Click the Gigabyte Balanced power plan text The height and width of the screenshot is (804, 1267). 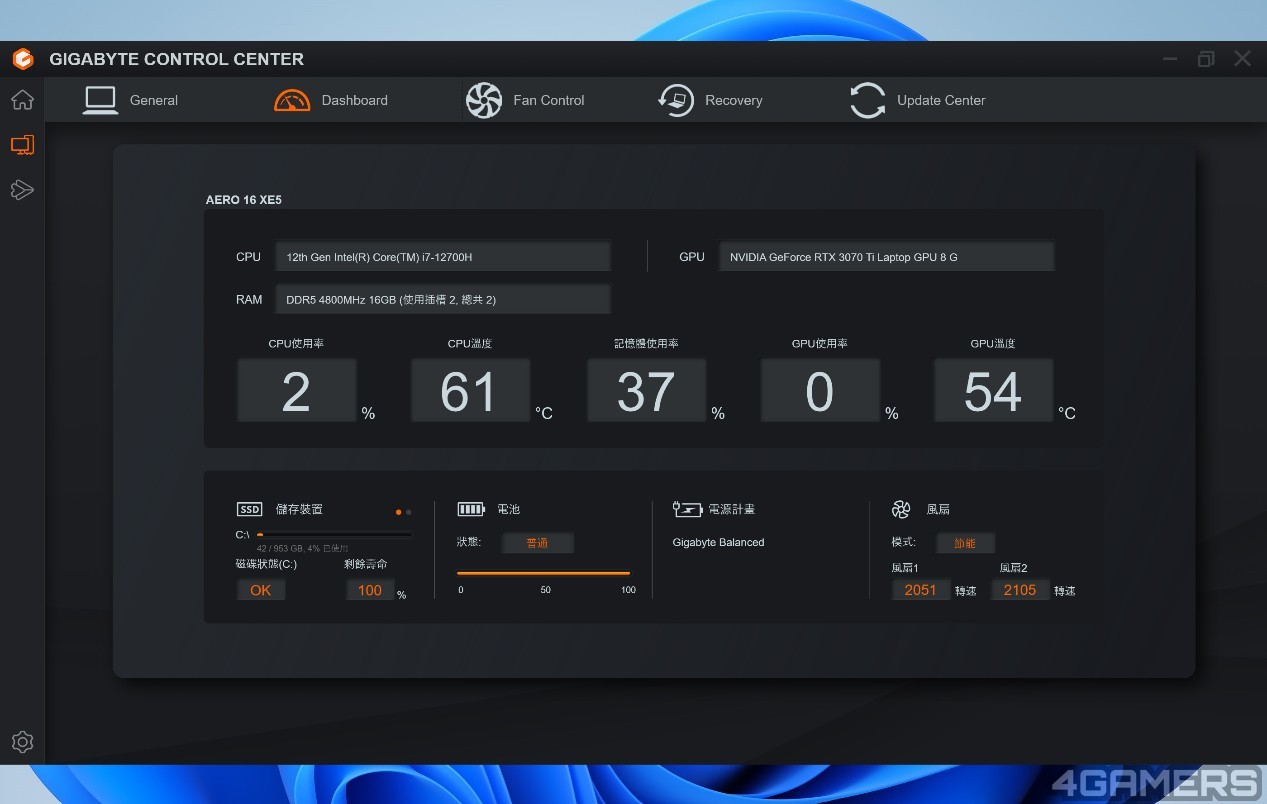coord(718,543)
